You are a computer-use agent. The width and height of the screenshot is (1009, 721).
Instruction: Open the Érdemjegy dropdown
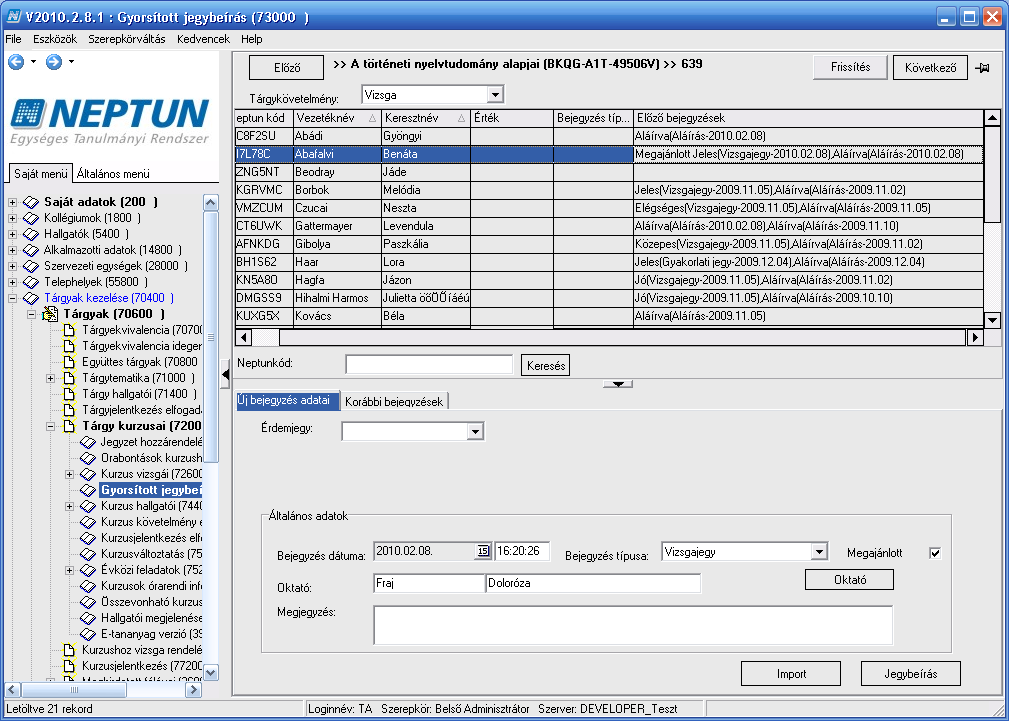475,431
